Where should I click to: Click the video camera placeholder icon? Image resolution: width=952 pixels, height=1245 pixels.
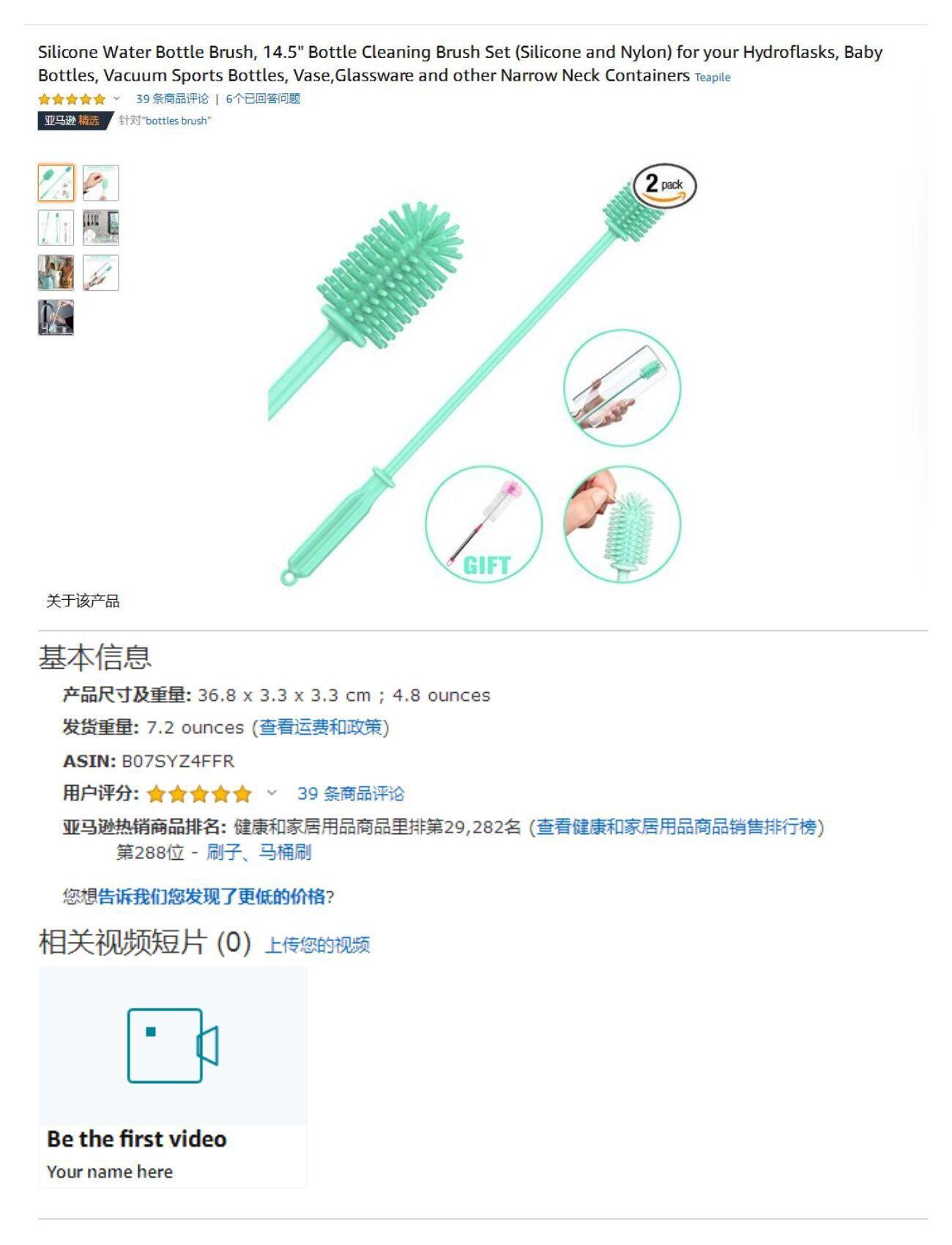coord(173,1046)
